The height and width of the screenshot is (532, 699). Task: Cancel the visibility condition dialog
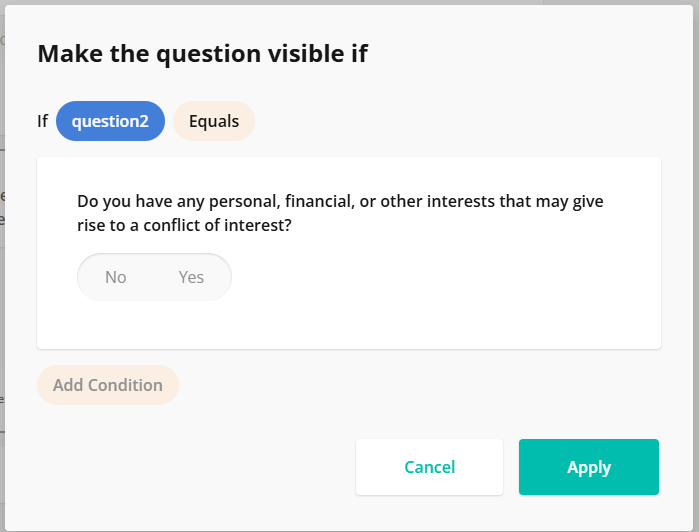pos(429,467)
